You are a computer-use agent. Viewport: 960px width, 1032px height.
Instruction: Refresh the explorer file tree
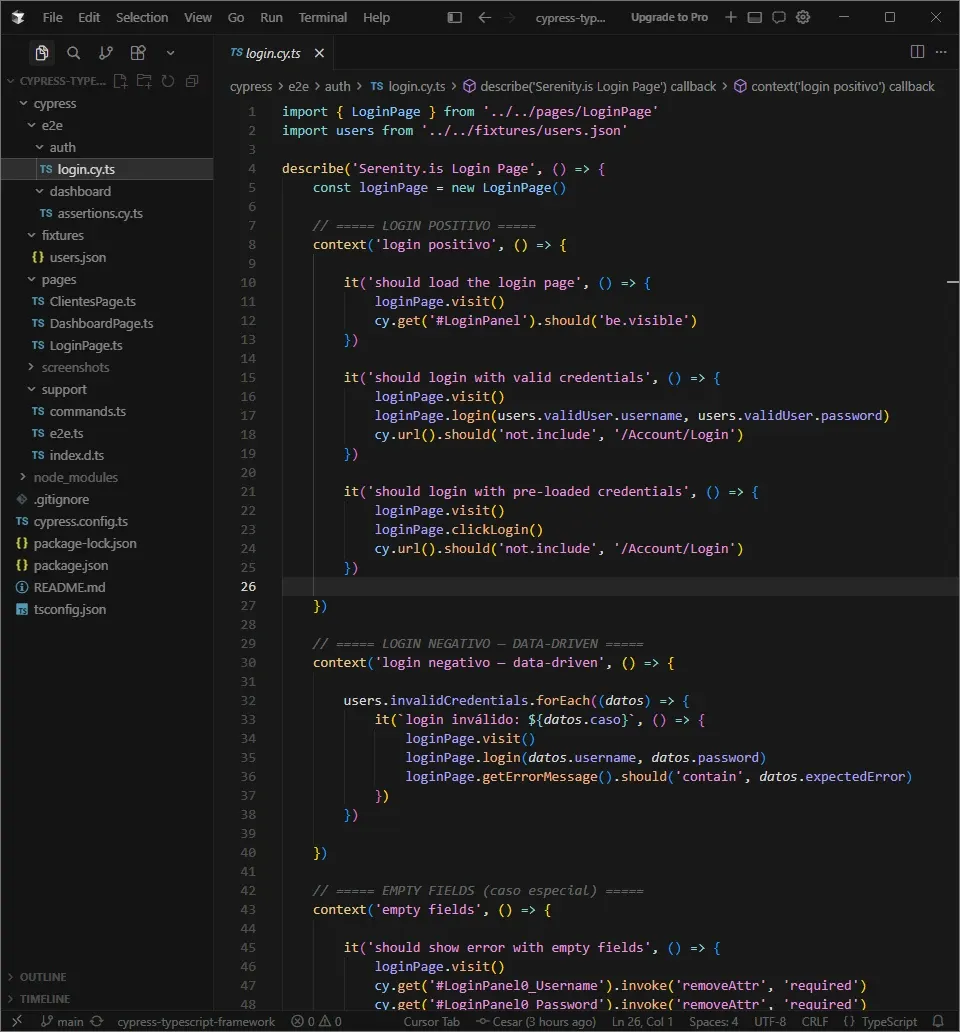168,81
